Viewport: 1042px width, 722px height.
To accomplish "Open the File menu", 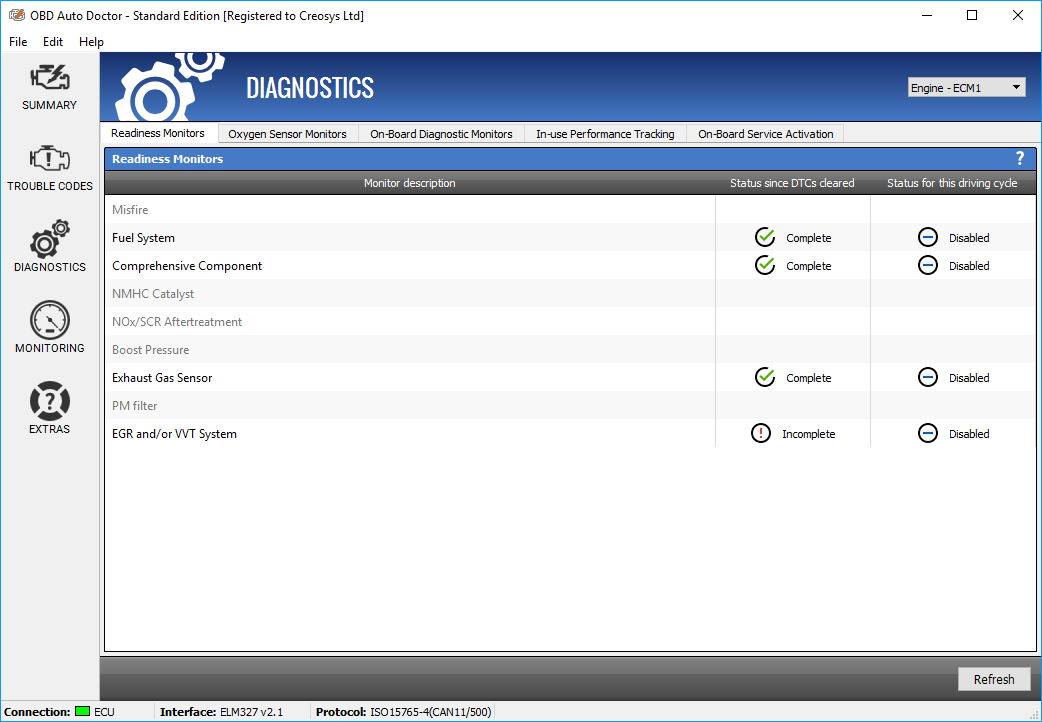I will [18, 42].
